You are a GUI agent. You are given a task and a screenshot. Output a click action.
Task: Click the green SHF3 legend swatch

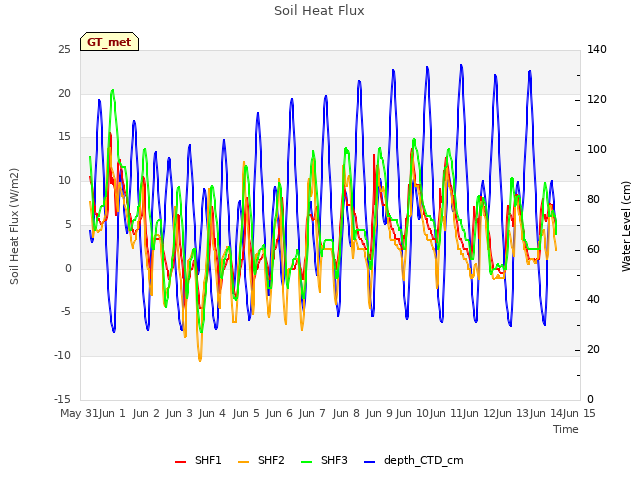tap(307, 462)
